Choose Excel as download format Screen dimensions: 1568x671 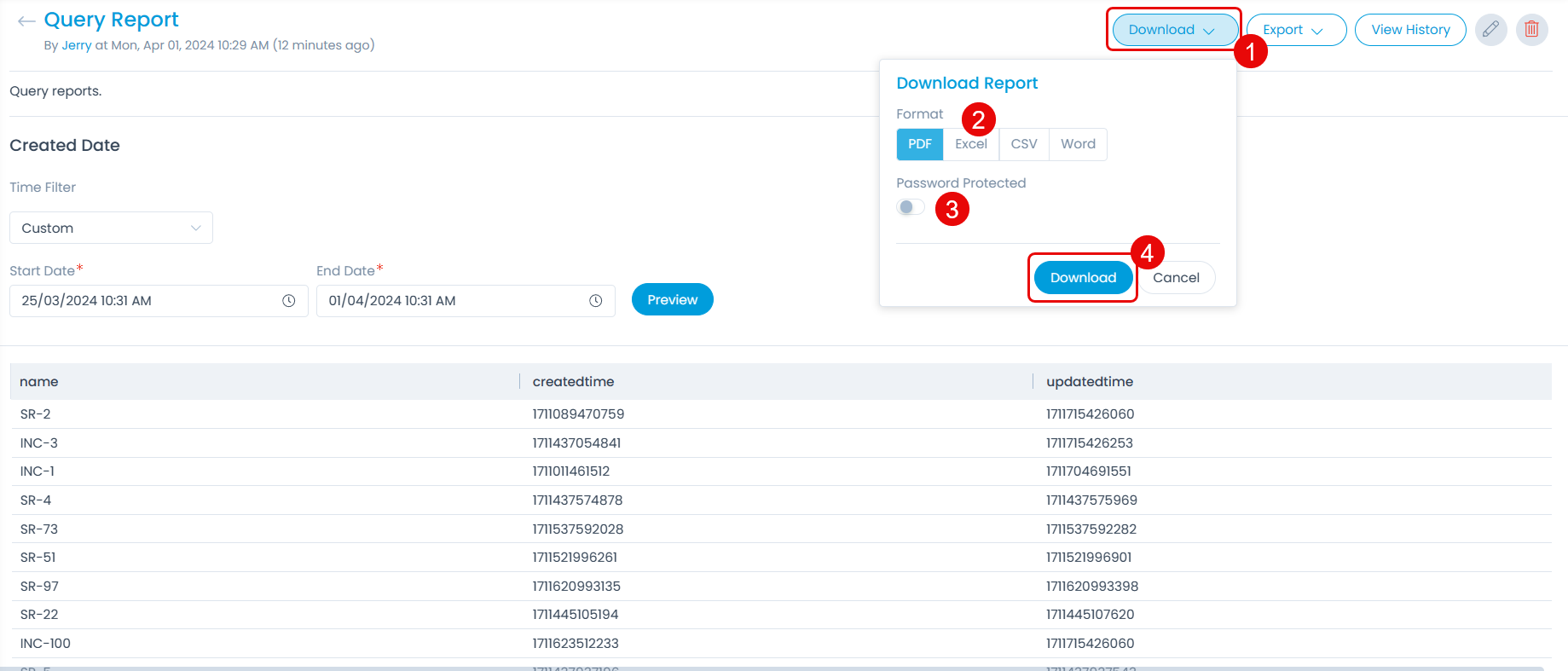[970, 144]
